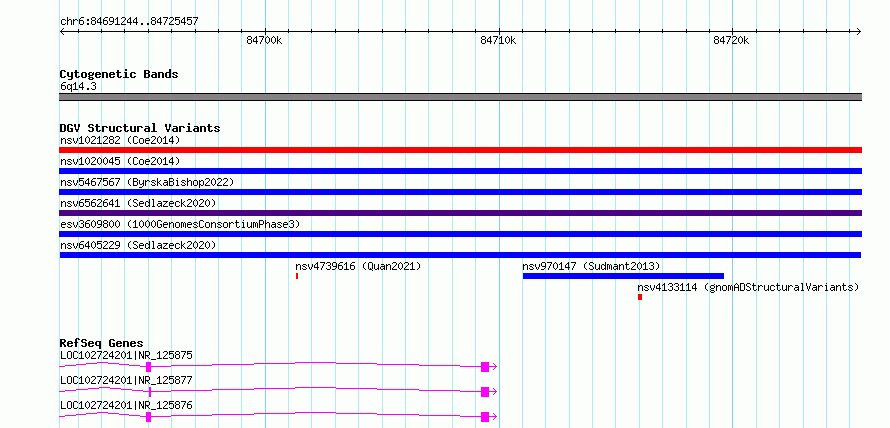The height and width of the screenshot is (428, 890).
Task: Open the LOC102724201|NR_125877 transcript label
Action: click(126, 380)
